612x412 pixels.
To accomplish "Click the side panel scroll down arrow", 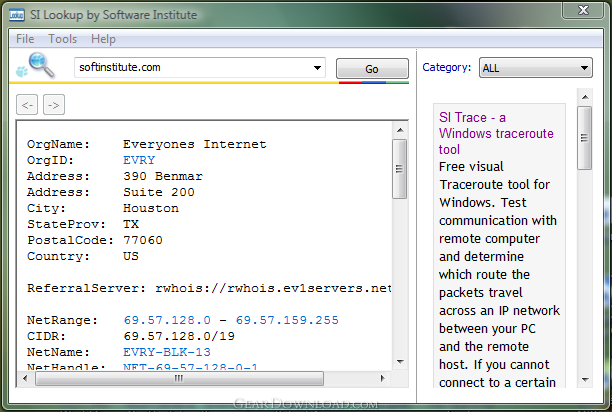I will pyautogui.click(x=585, y=379).
